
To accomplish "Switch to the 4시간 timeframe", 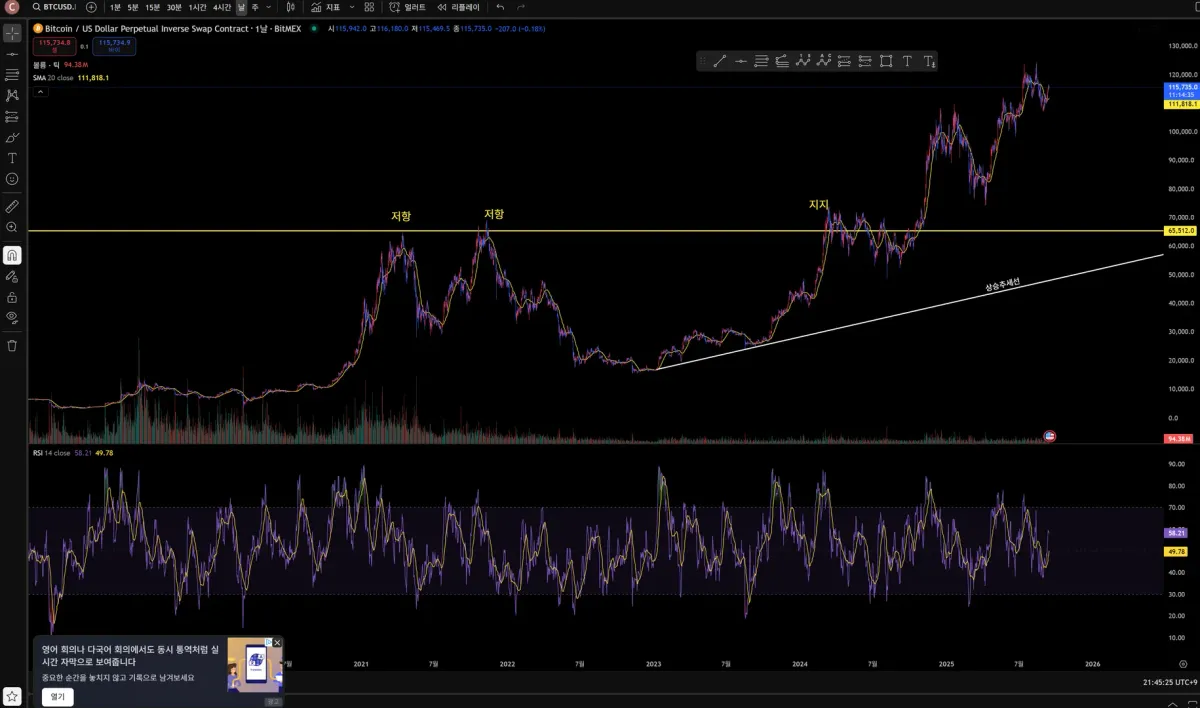I will 222,7.
